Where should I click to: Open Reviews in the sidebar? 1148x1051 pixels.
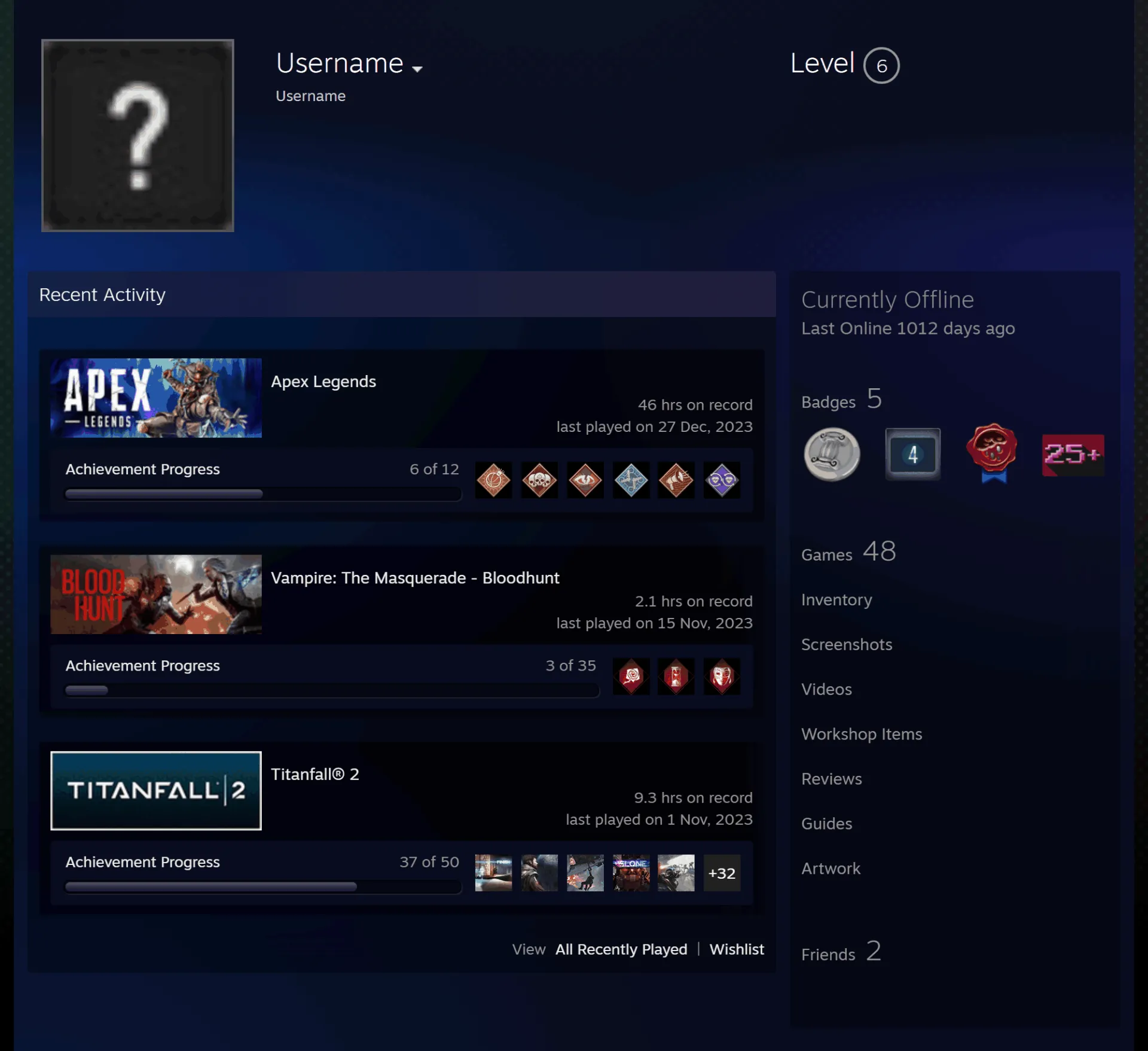832,779
